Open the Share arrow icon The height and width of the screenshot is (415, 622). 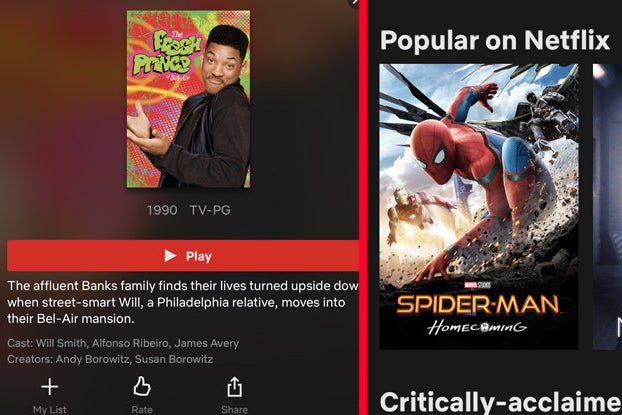tap(234, 386)
